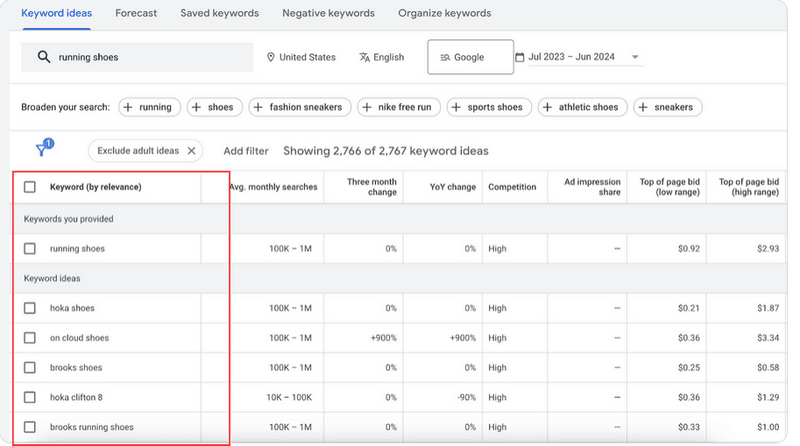The width and height of the screenshot is (800, 446).
Task: Click the $1.87 high range bid cell
Action: pyautogui.click(x=768, y=308)
